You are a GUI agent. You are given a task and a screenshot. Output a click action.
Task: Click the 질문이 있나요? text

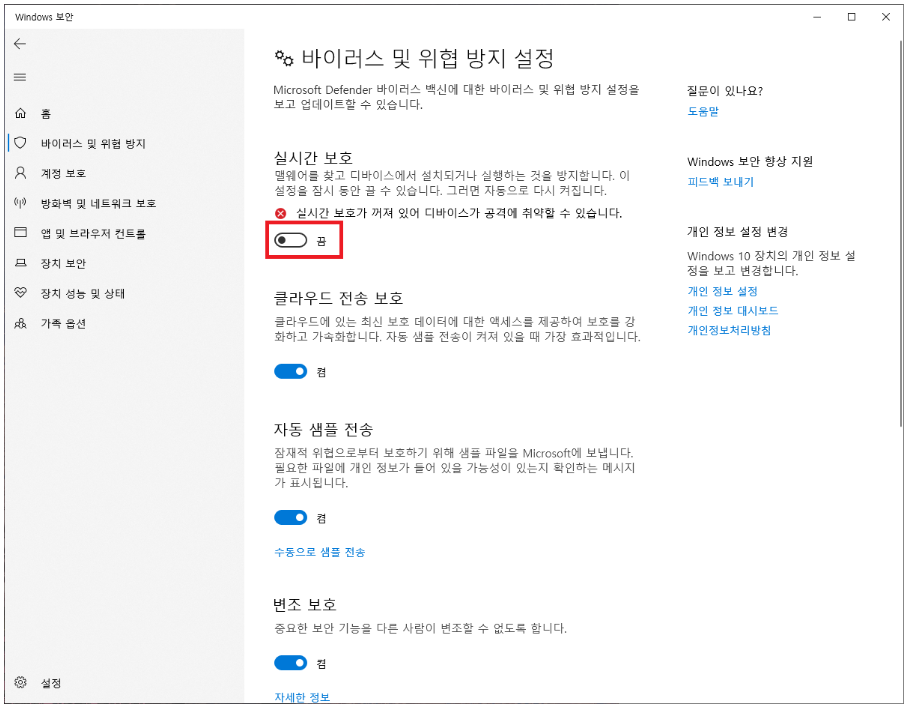(x=725, y=91)
